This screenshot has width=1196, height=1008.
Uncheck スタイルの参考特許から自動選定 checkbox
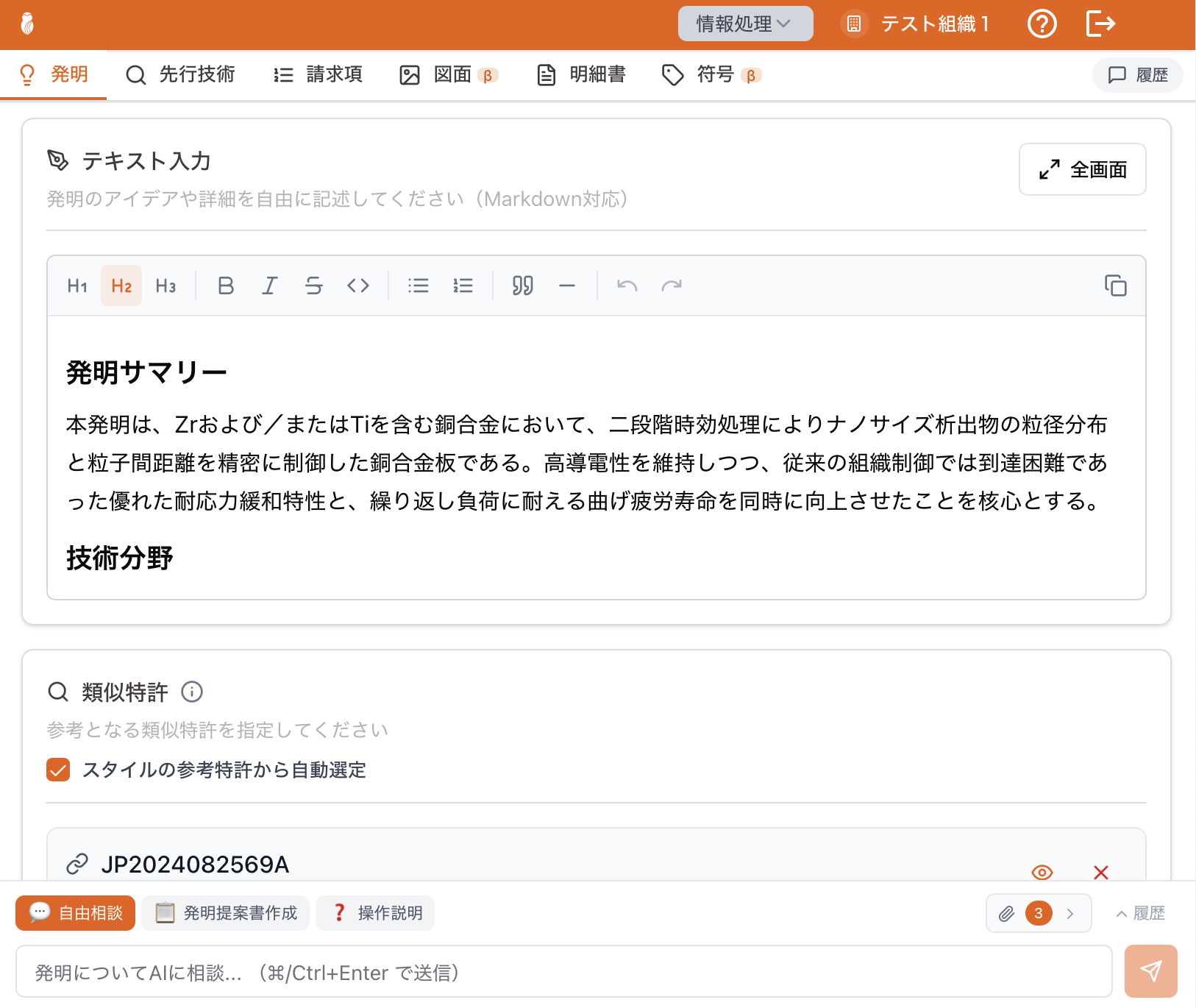[58, 770]
